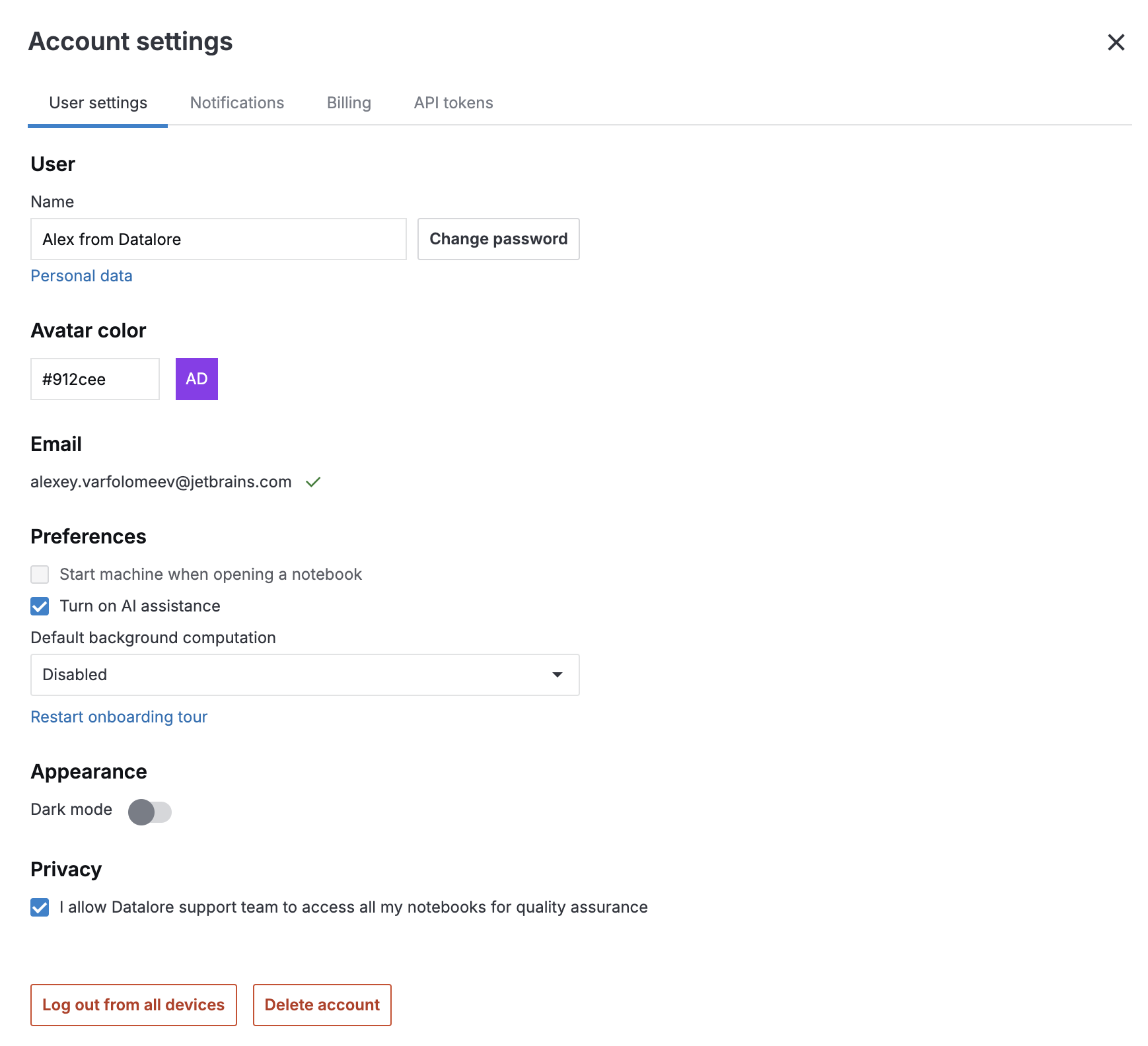The width and height of the screenshot is (1148, 1046).
Task: Disable Turn on AI assistance
Action: click(x=40, y=606)
